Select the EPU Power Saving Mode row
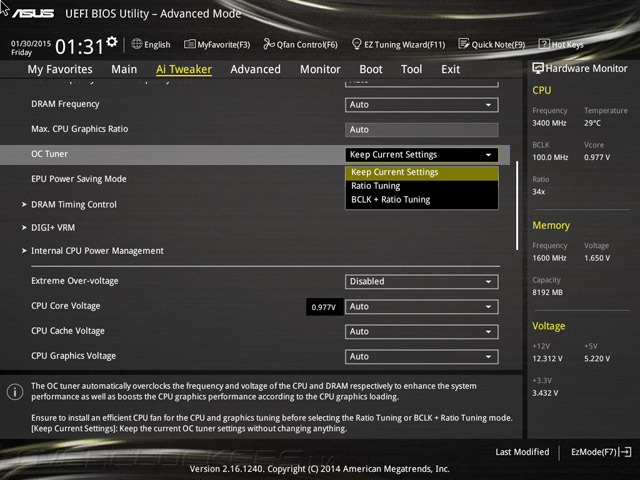The image size is (640, 480). [79, 179]
